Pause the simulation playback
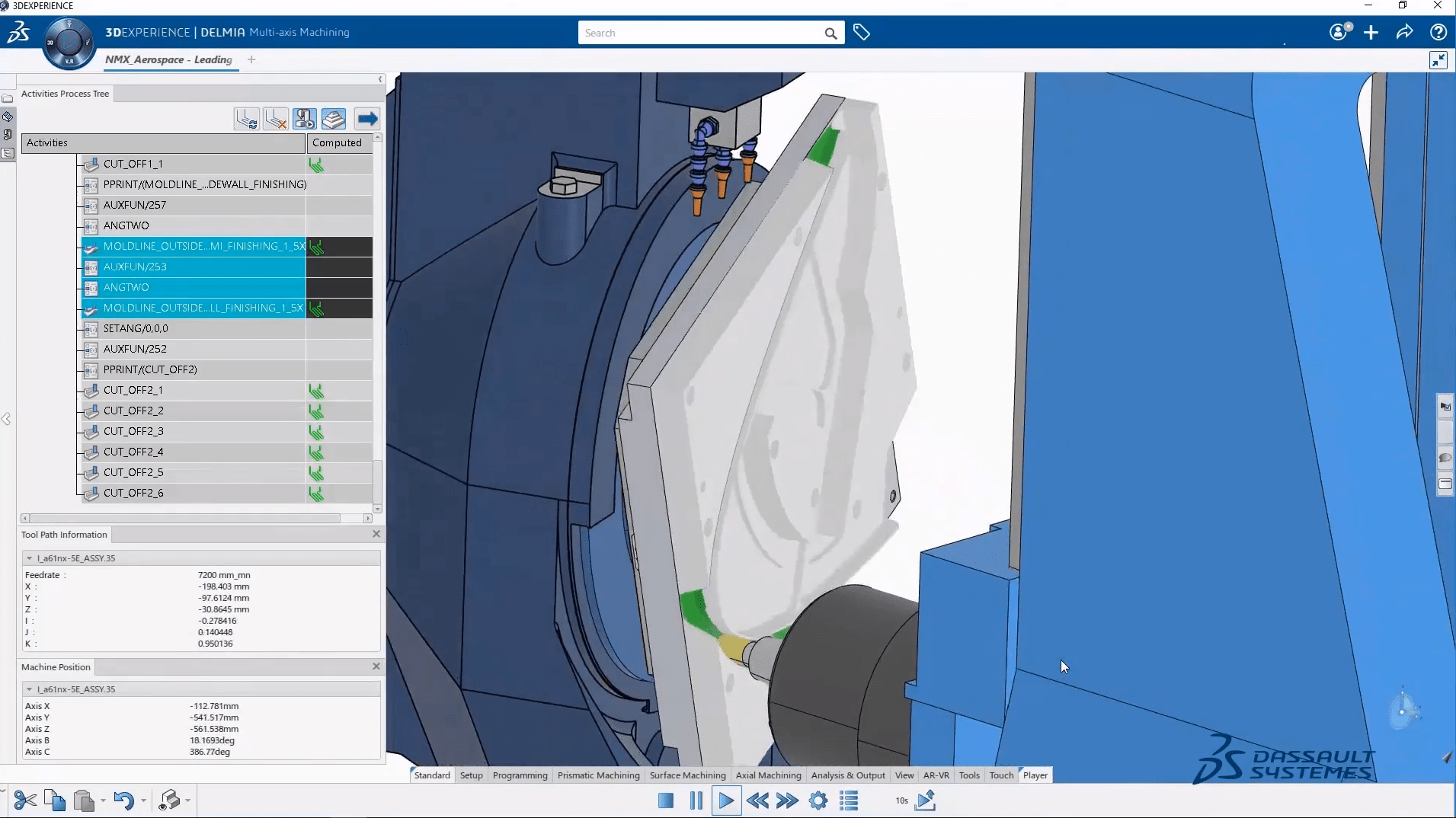1456x818 pixels. (696, 800)
